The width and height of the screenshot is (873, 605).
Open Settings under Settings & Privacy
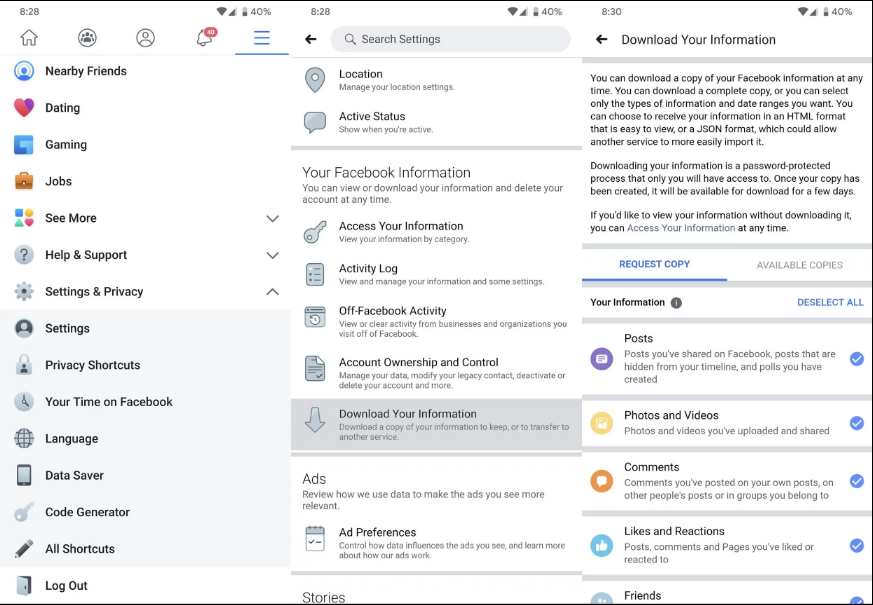145,328
